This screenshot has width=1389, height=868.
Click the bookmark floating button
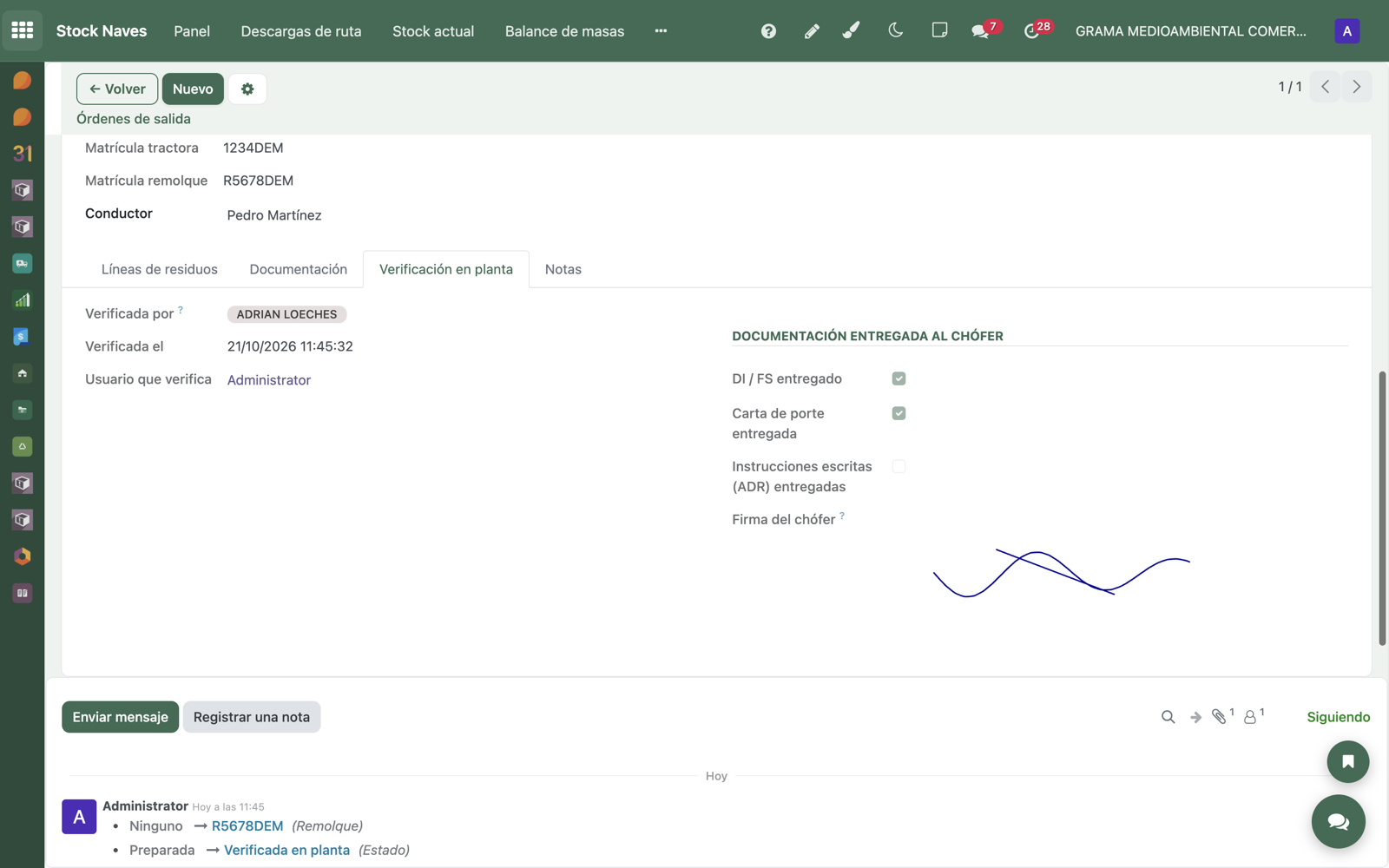click(1347, 761)
